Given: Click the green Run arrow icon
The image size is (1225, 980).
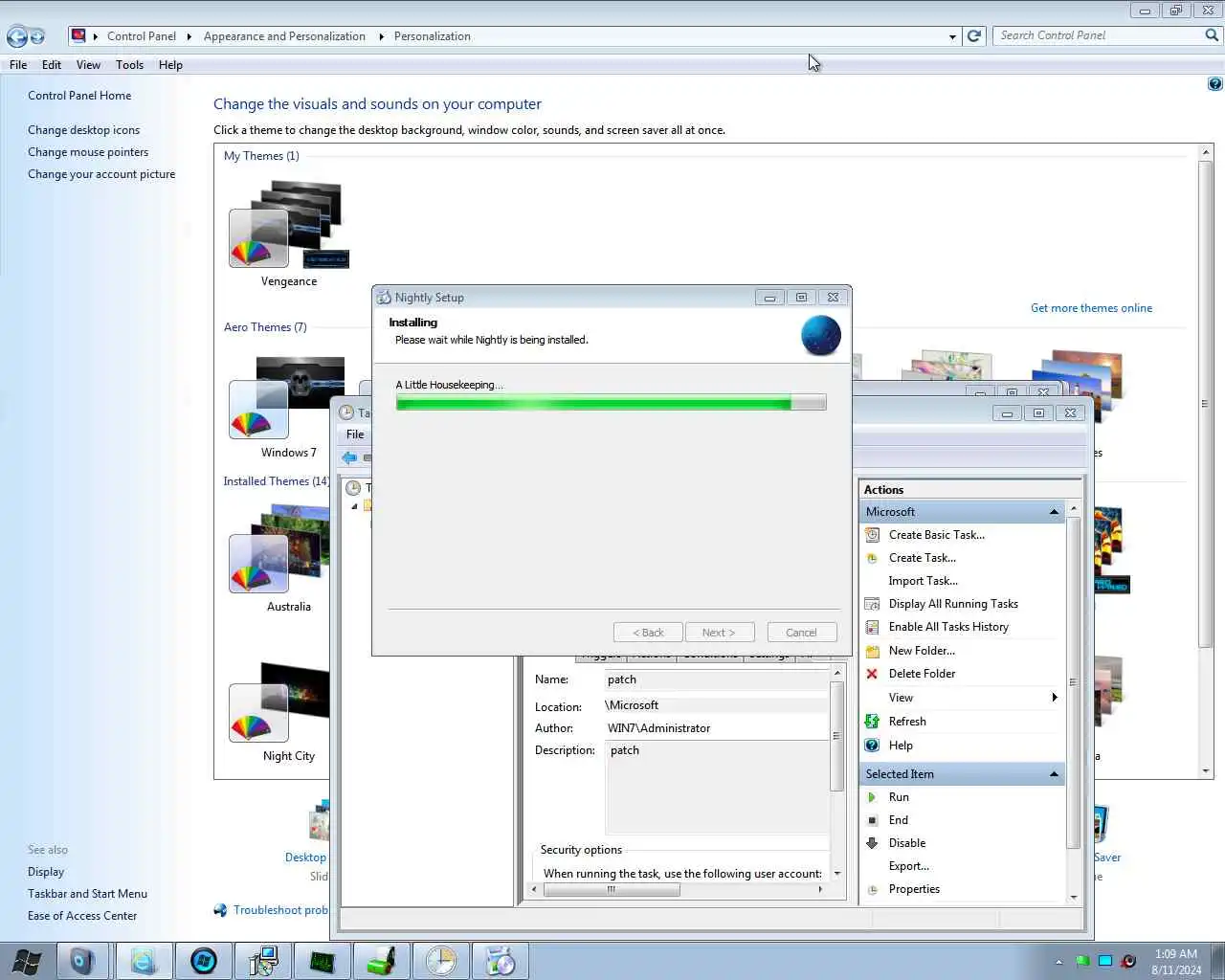Looking at the screenshot, I should click(x=872, y=797).
